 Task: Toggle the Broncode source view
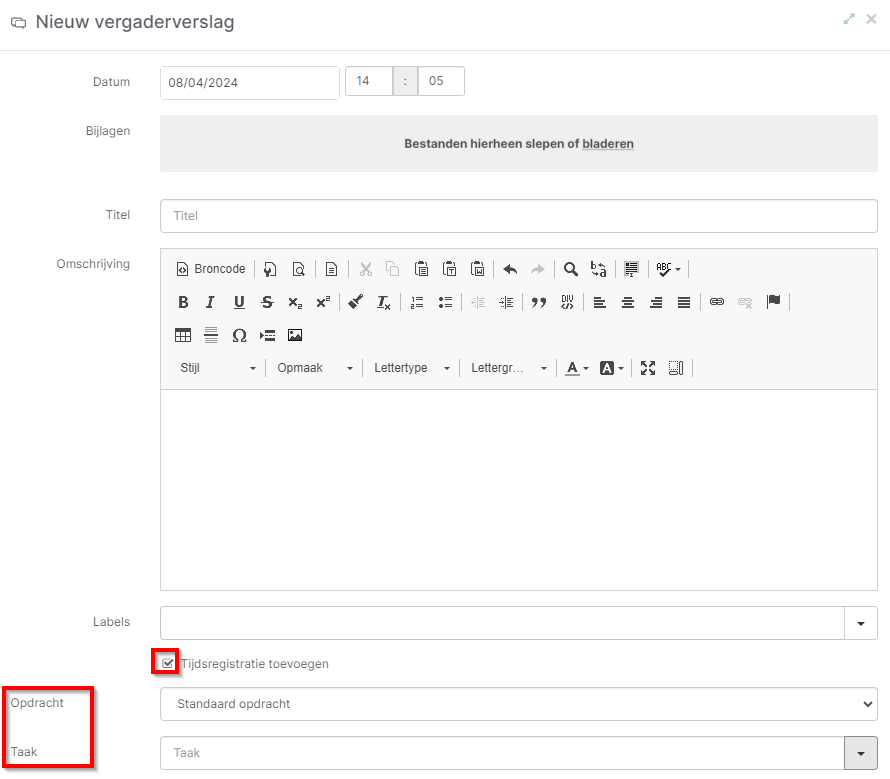pos(211,269)
